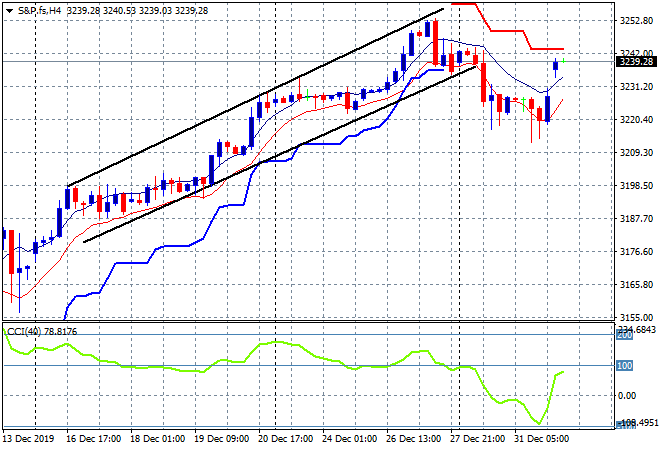Click the CCI 0.00 level label
Image resolution: width=660 pixels, height=450 pixels.
(627, 396)
